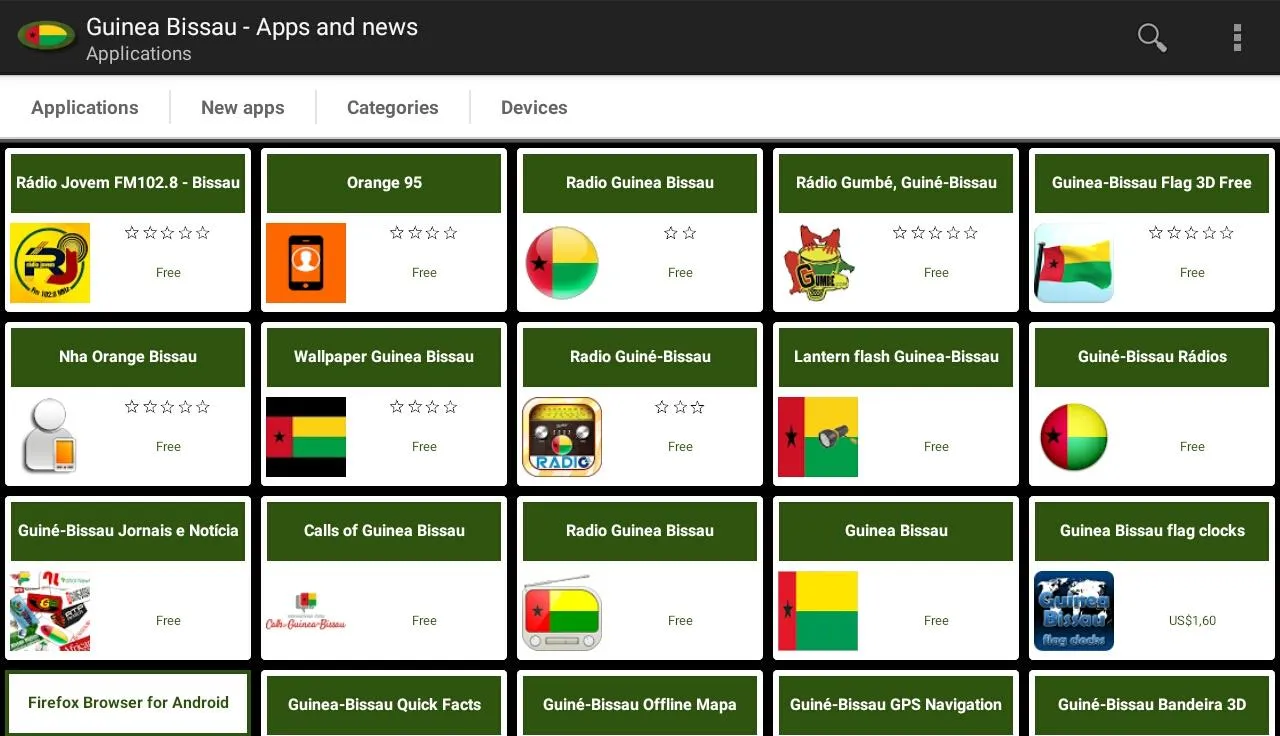Select the Guiné-Bissau Rádios title

(x=1152, y=357)
